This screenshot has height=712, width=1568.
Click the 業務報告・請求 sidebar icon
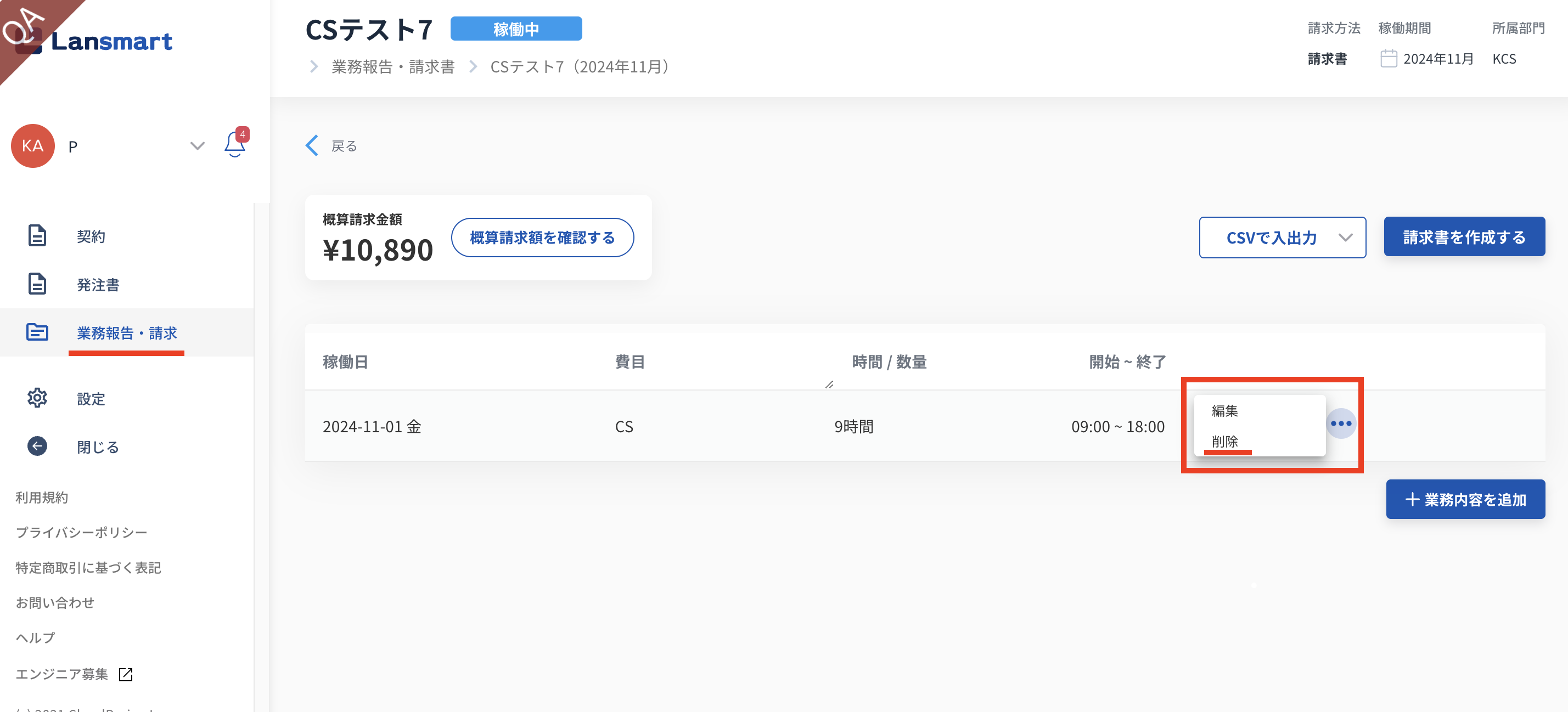click(x=37, y=332)
